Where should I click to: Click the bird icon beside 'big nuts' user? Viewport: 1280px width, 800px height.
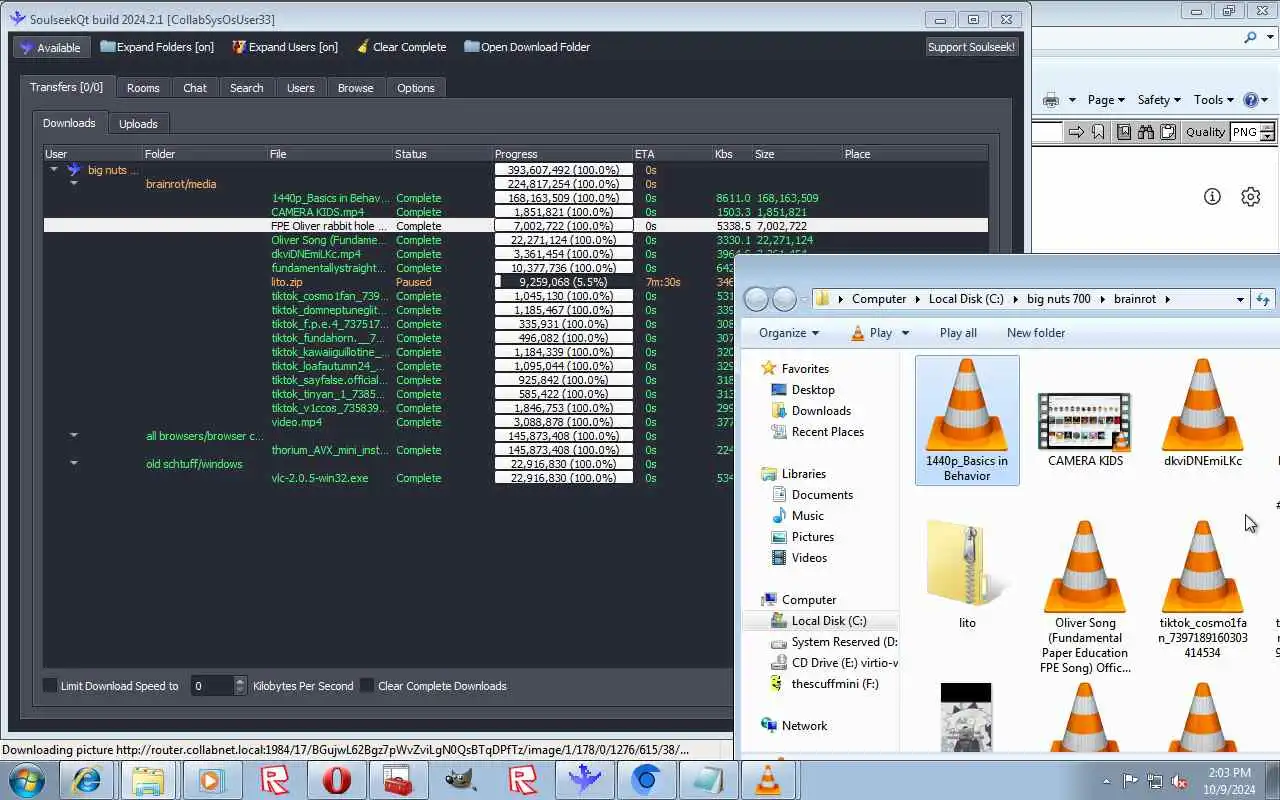(x=74, y=170)
